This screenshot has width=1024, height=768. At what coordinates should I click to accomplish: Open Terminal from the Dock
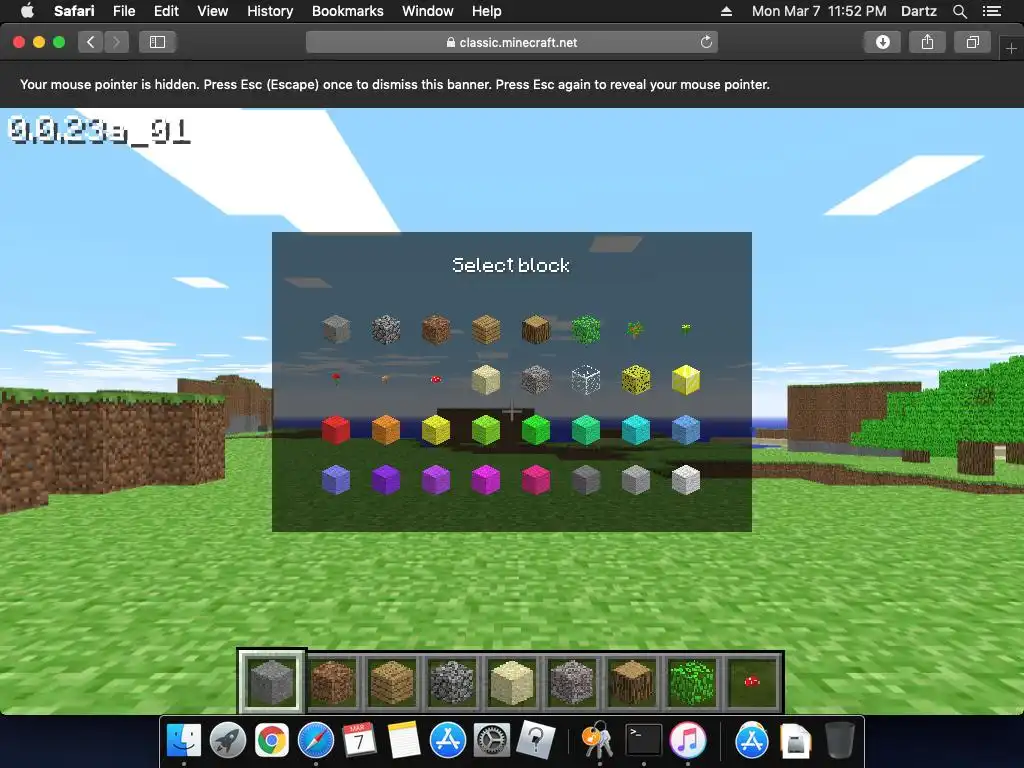(x=643, y=741)
